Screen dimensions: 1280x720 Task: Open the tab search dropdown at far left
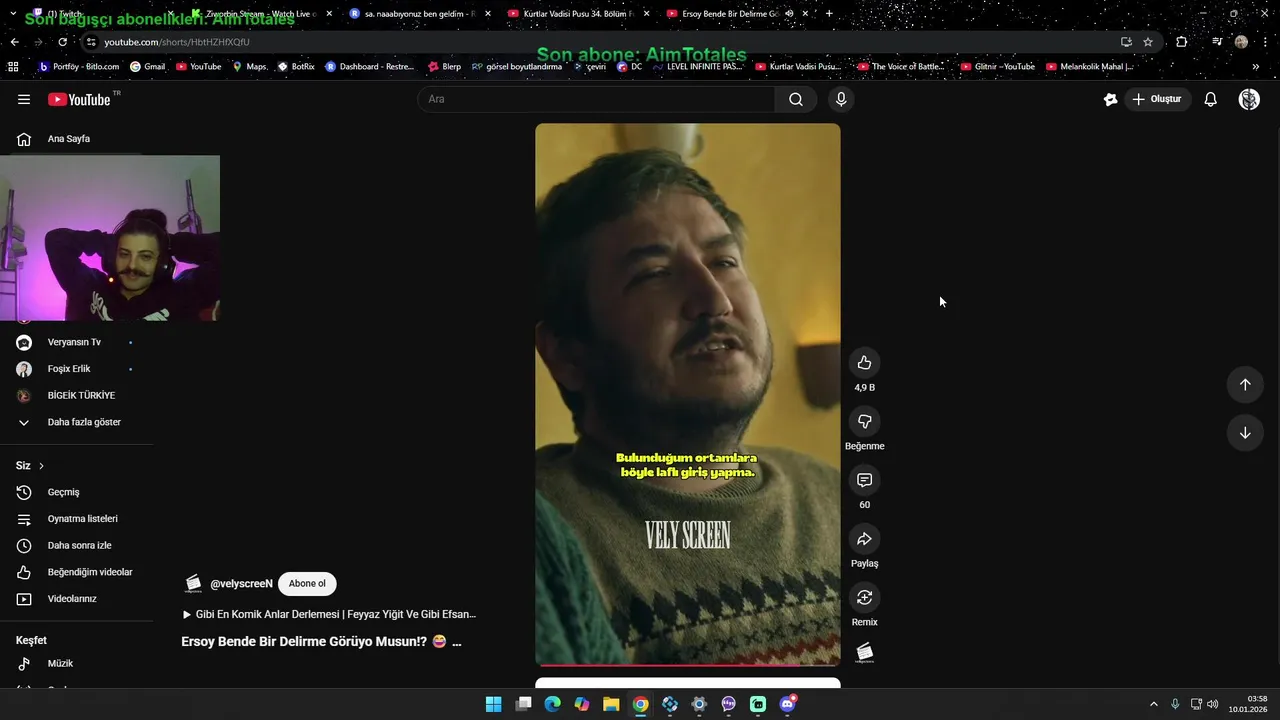[12, 14]
